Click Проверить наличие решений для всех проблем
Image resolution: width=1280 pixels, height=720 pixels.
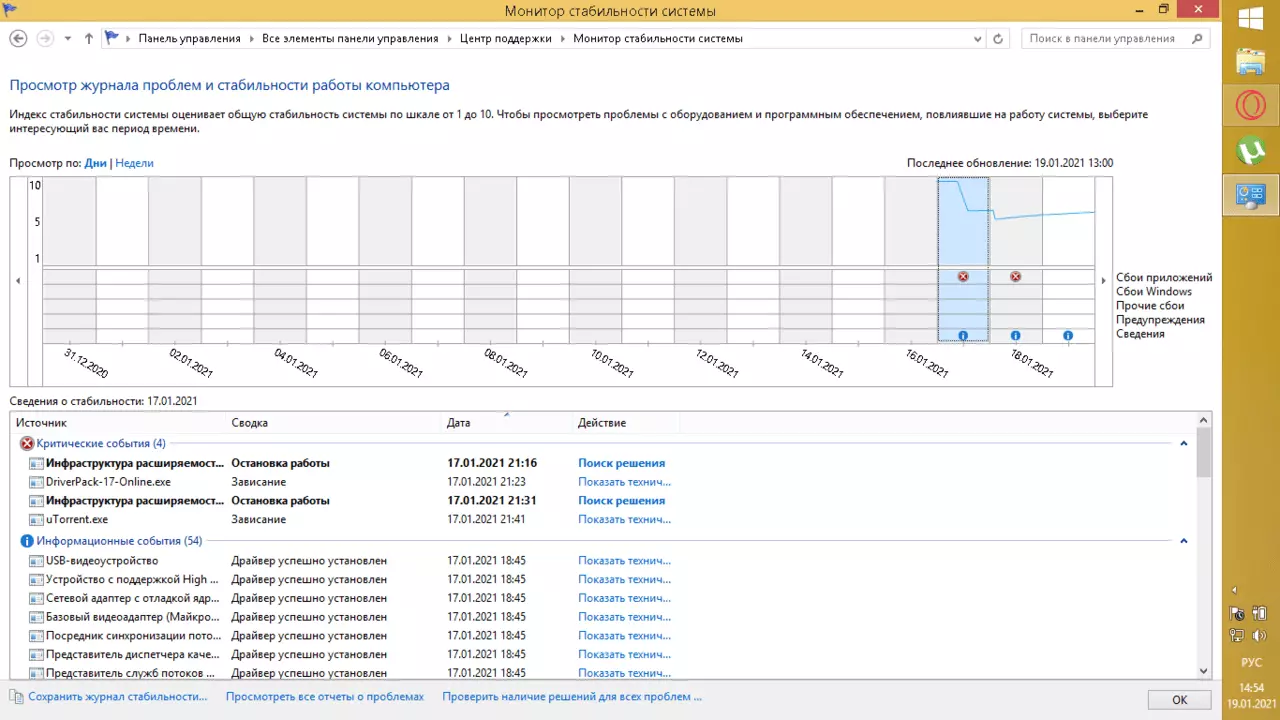coord(572,697)
